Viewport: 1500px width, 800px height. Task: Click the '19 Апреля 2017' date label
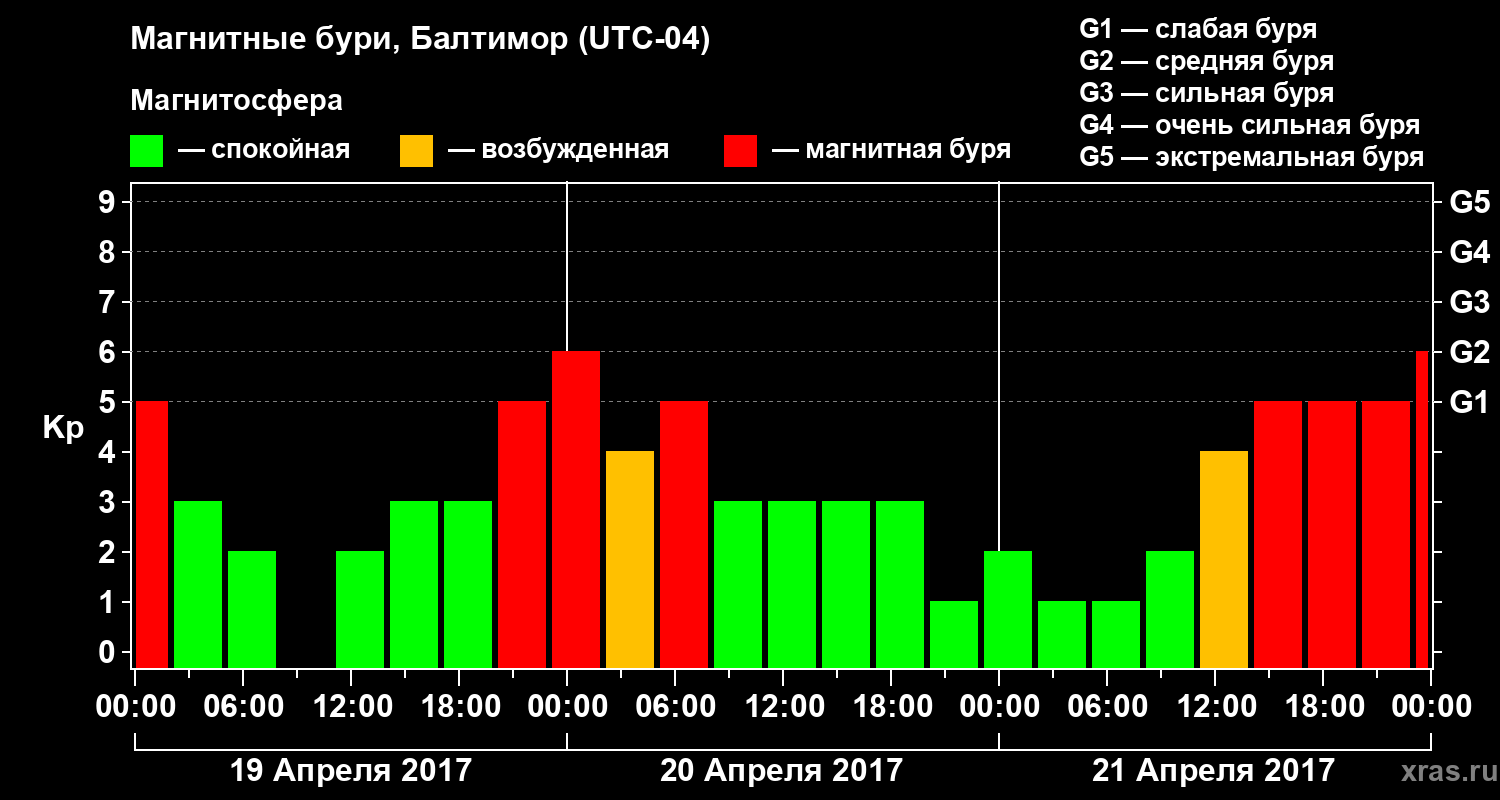tap(351, 771)
